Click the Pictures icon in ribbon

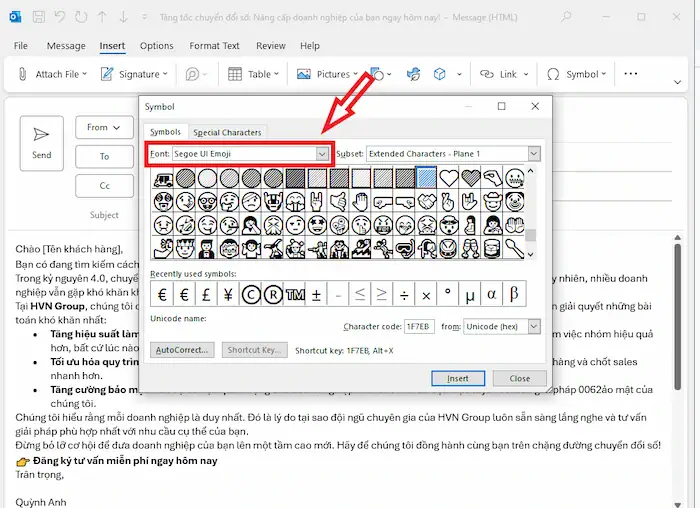click(304, 74)
